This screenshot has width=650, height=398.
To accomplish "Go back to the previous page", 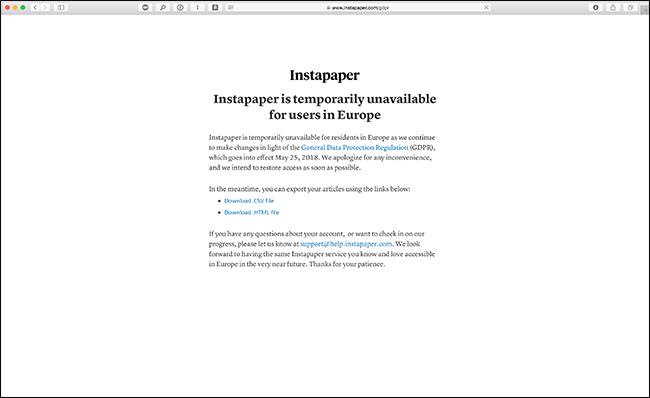I will point(36,7).
